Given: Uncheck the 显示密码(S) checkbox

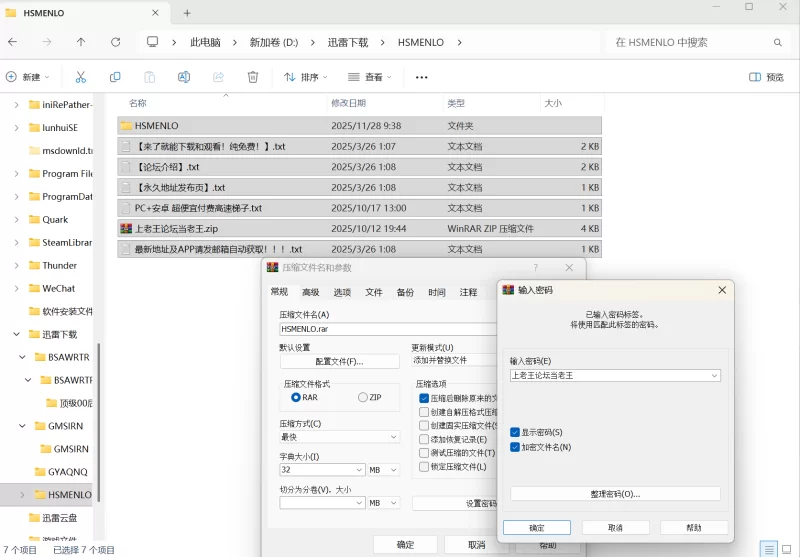Looking at the screenshot, I should 515,432.
